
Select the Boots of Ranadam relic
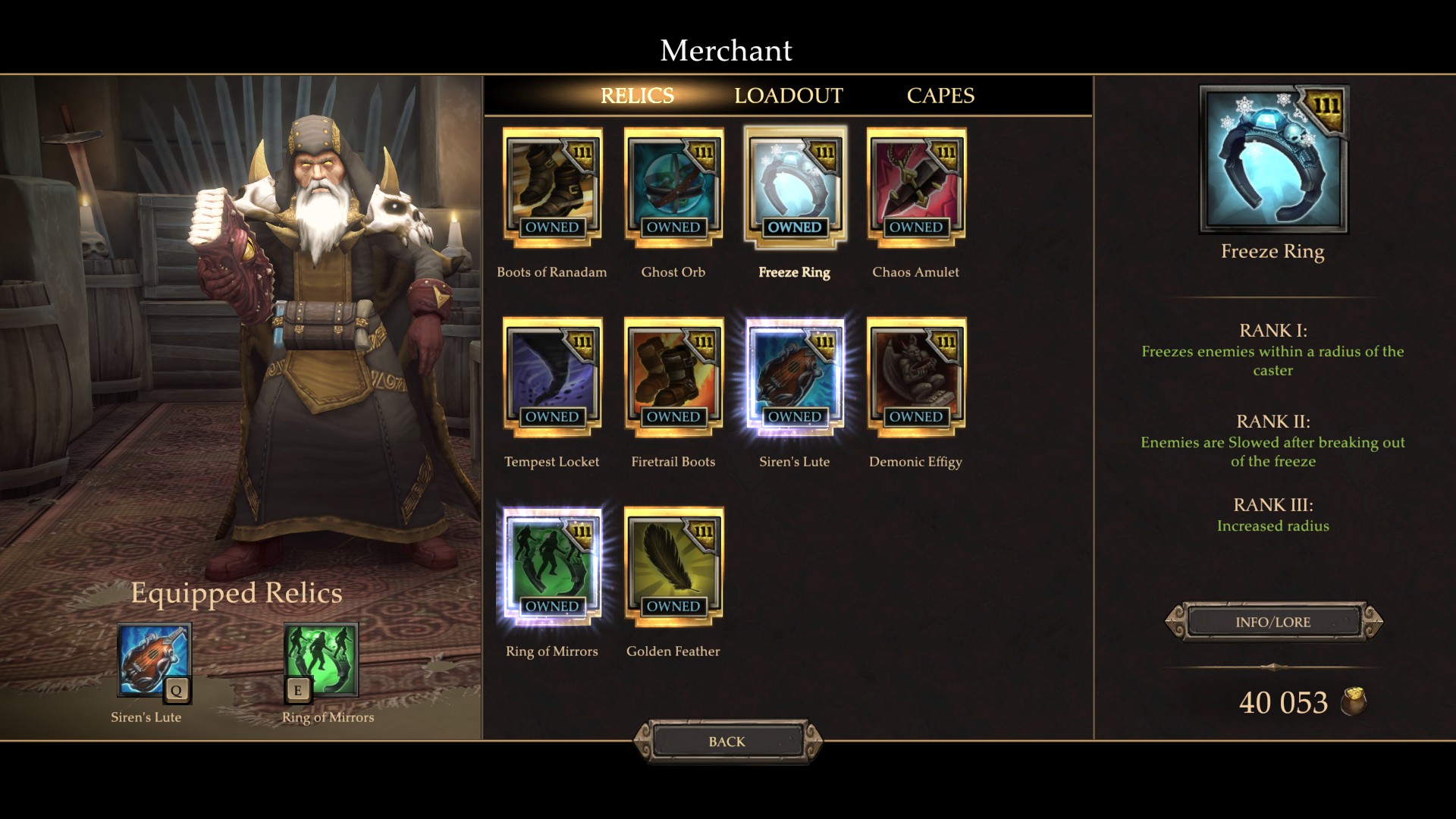click(552, 187)
